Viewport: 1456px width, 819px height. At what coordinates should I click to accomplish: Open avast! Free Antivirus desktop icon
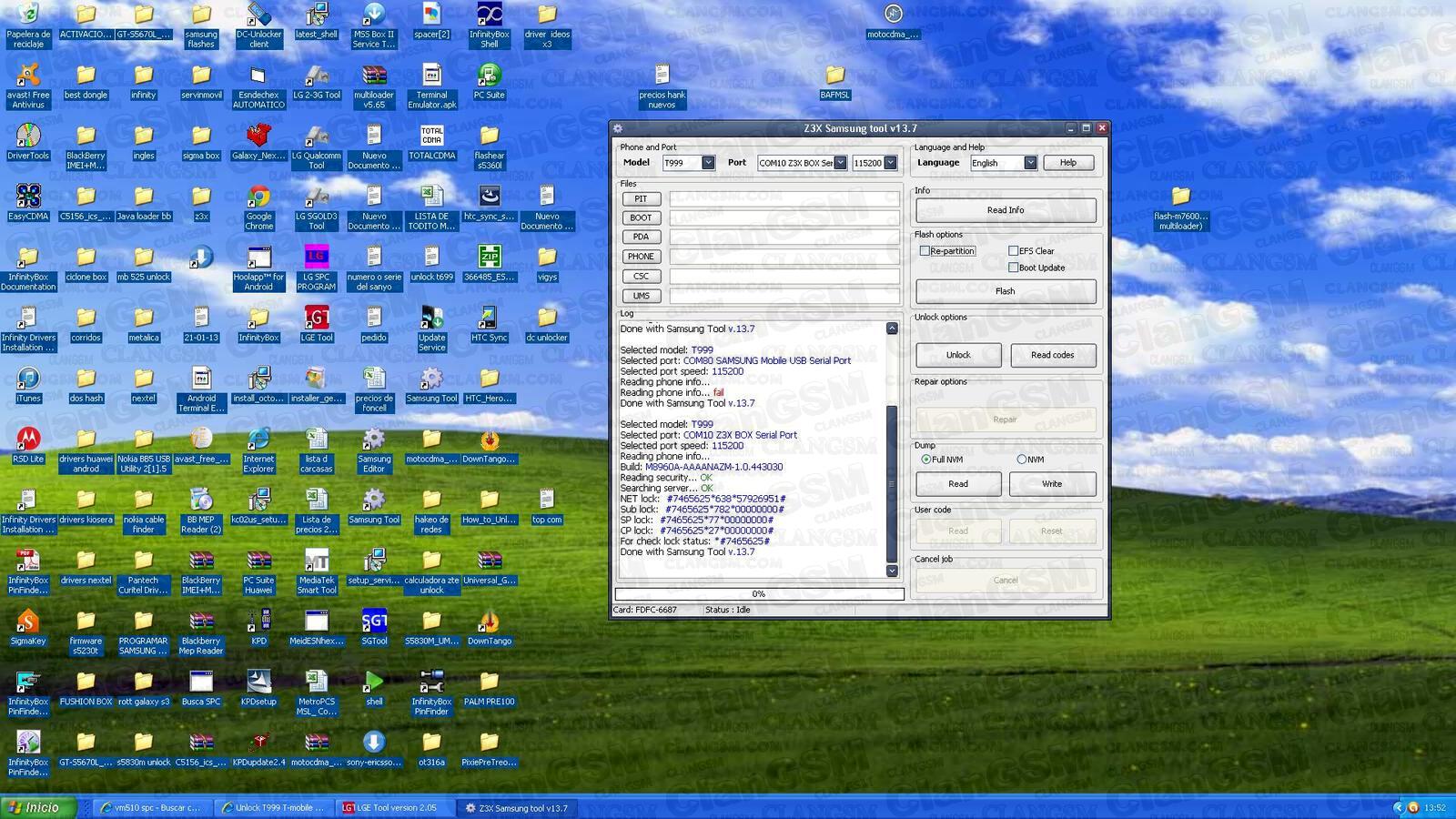point(28,86)
